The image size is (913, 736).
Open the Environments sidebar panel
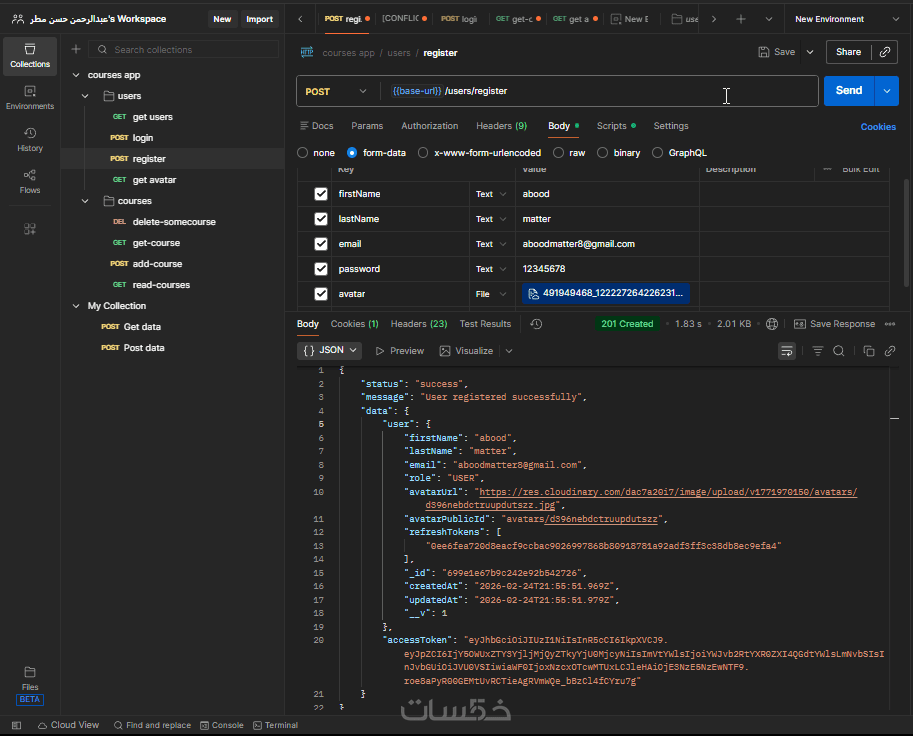pyautogui.click(x=30, y=98)
